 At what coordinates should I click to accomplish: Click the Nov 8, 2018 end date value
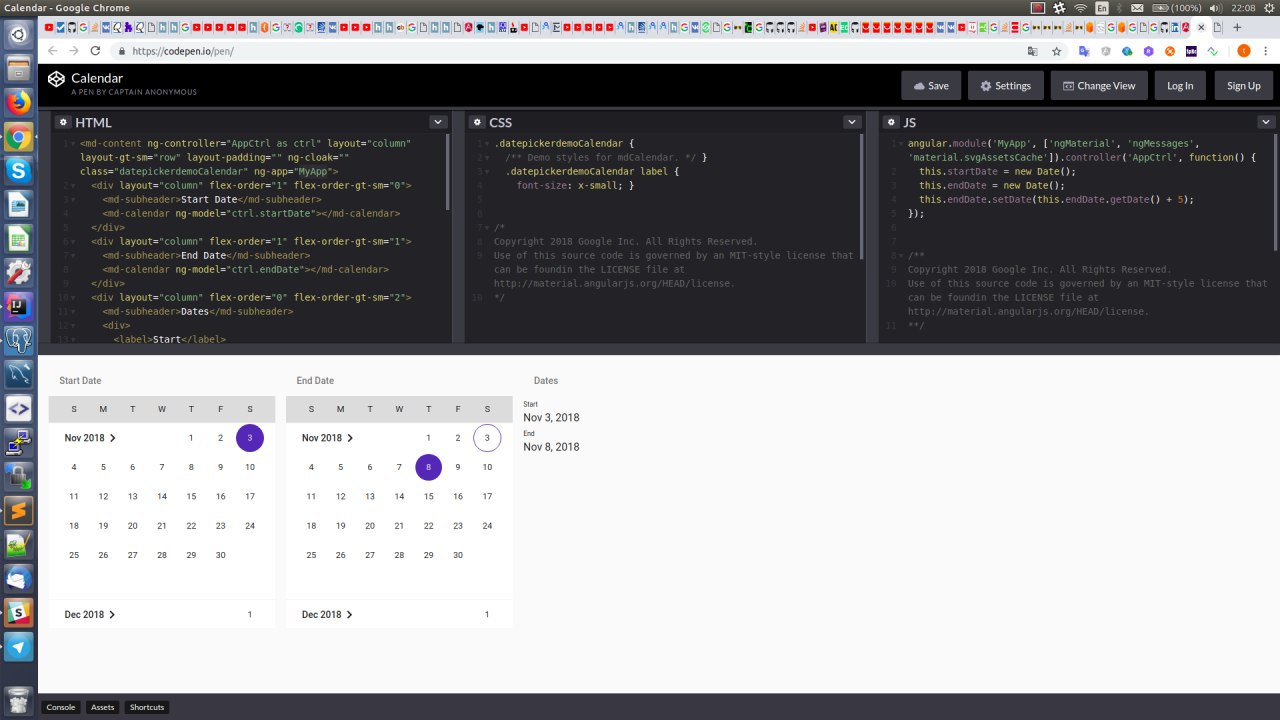[551, 447]
